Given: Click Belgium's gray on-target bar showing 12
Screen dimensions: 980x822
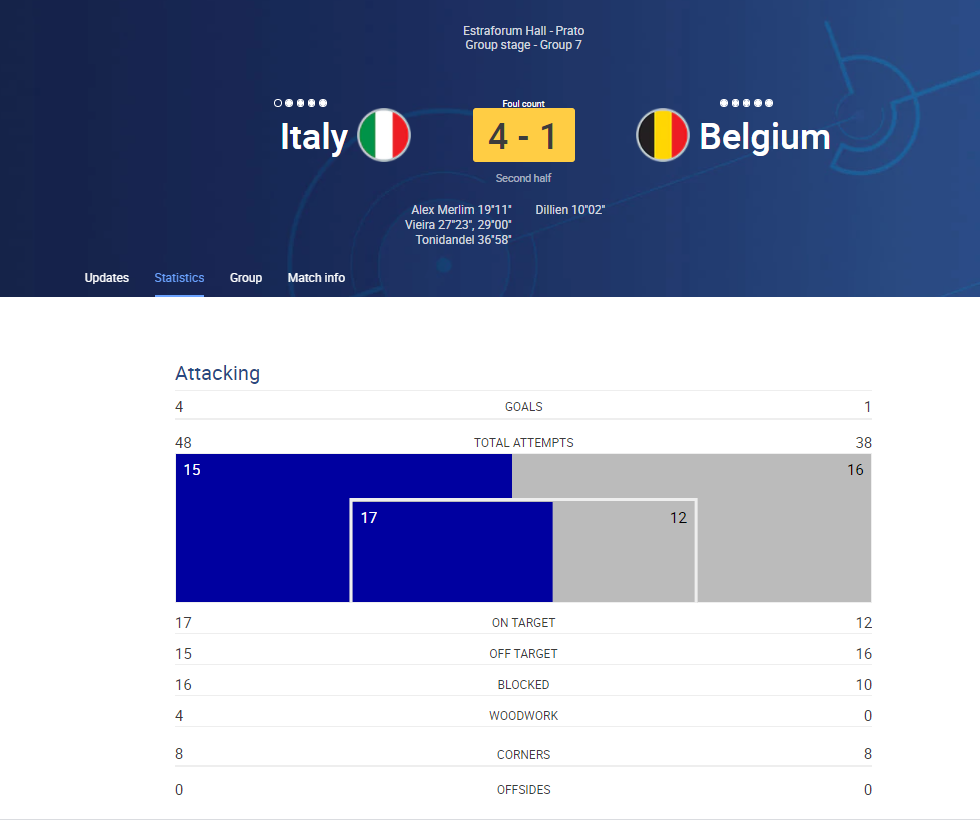Looking at the screenshot, I should [x=624, y=551].
